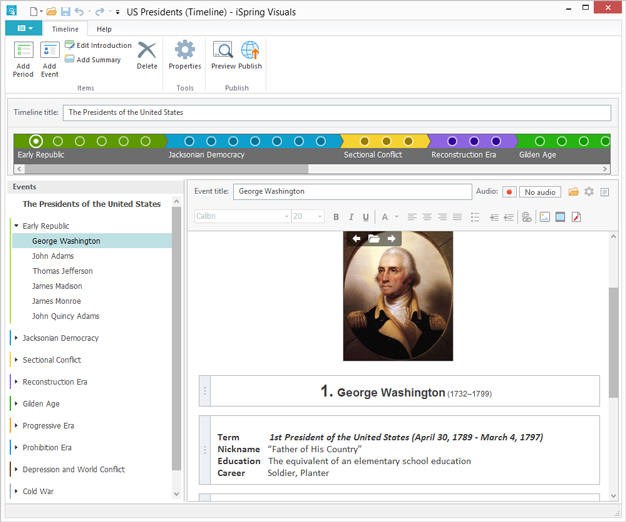Open the Calibri font dropdown
Screen dimensions: 626x522
[286, 216]
